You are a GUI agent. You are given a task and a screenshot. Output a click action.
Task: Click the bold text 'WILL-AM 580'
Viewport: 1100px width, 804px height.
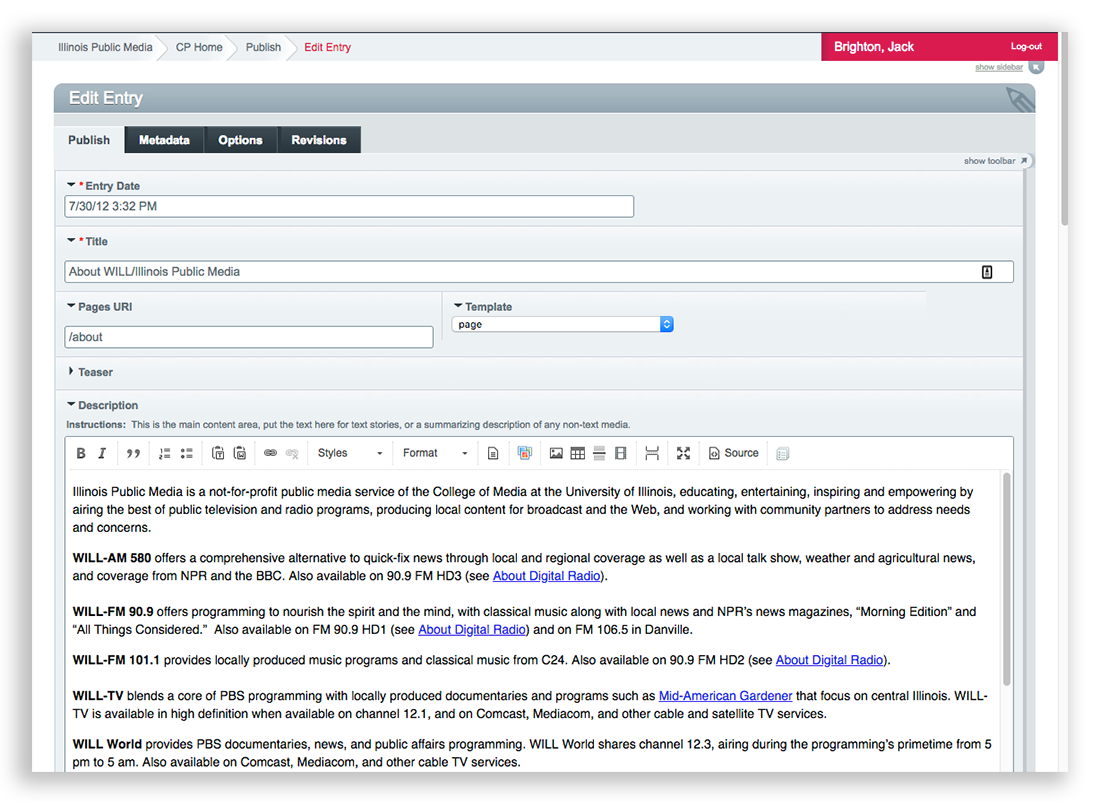click(112, 558)
